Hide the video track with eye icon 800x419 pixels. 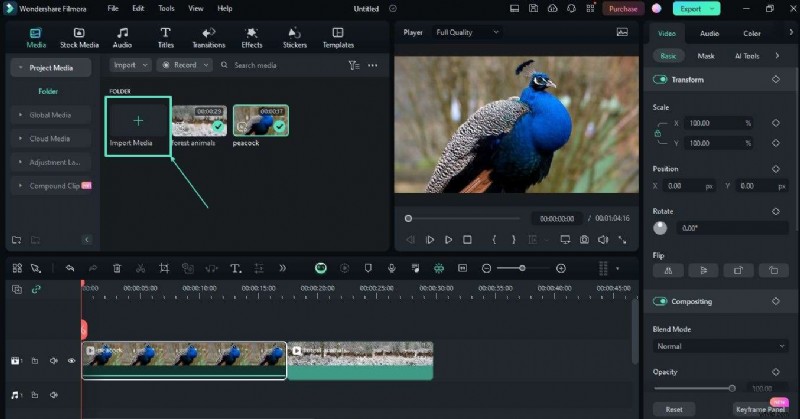click(x=71, y=361)
